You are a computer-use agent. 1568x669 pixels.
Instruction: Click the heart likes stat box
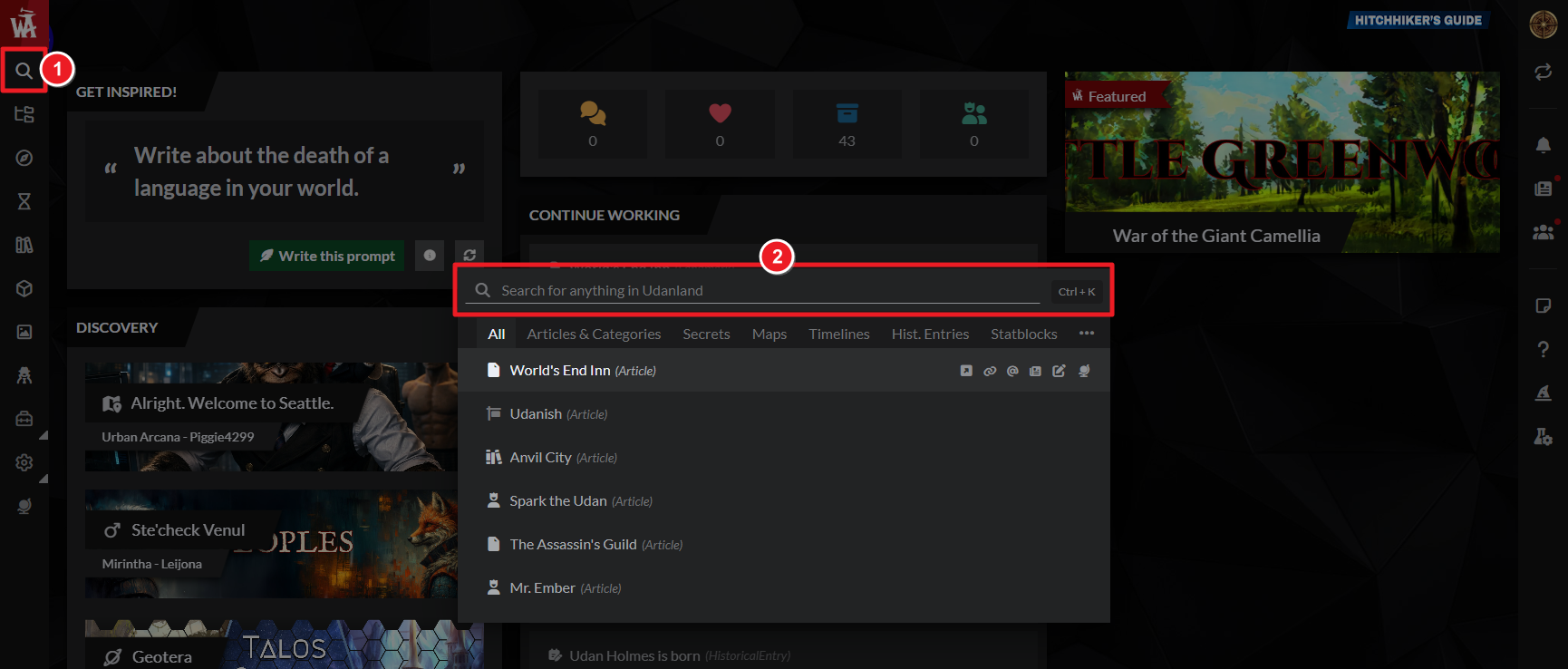tap(720, 124)
